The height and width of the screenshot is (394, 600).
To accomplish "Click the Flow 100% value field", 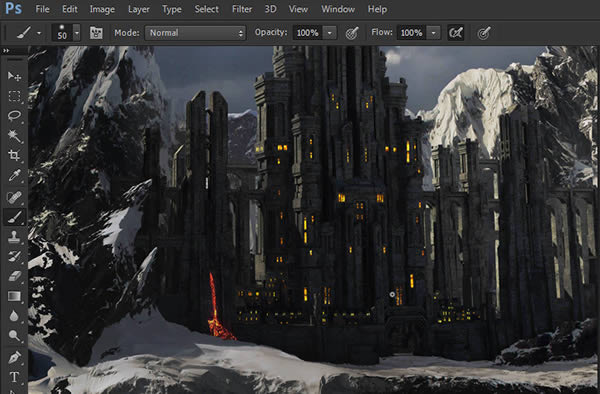I will pos(411,33).
